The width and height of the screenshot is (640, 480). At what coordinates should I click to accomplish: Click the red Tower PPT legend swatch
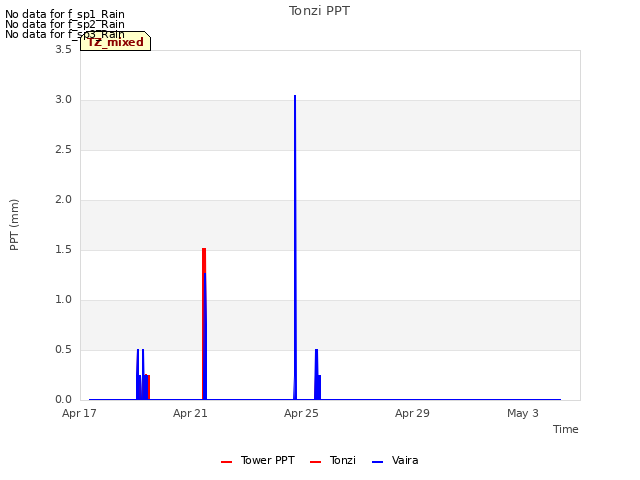[227, 462]
